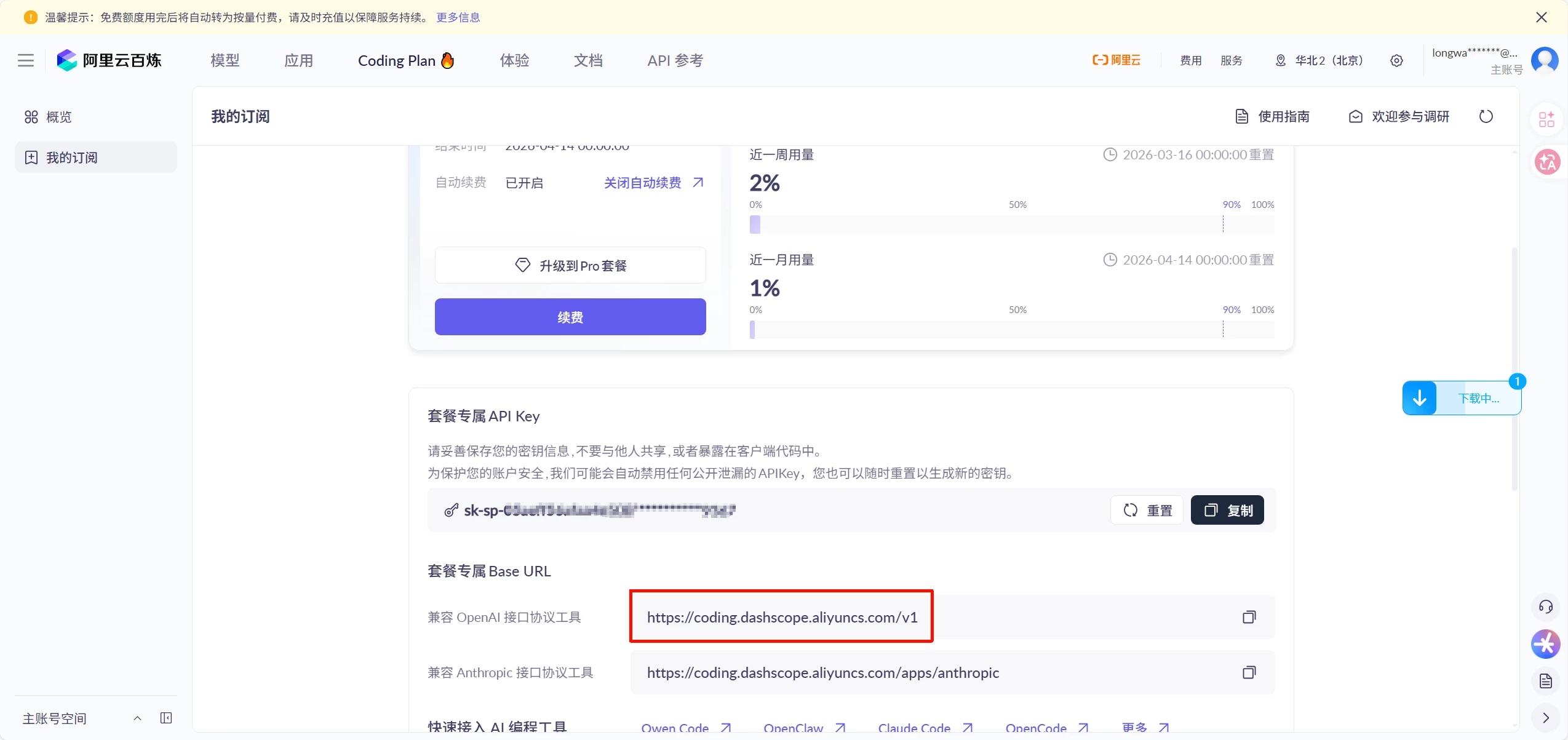Click the 续费 renew button
The height and width of the screenshot is (740, 1568).
click(x=570, y=317)
